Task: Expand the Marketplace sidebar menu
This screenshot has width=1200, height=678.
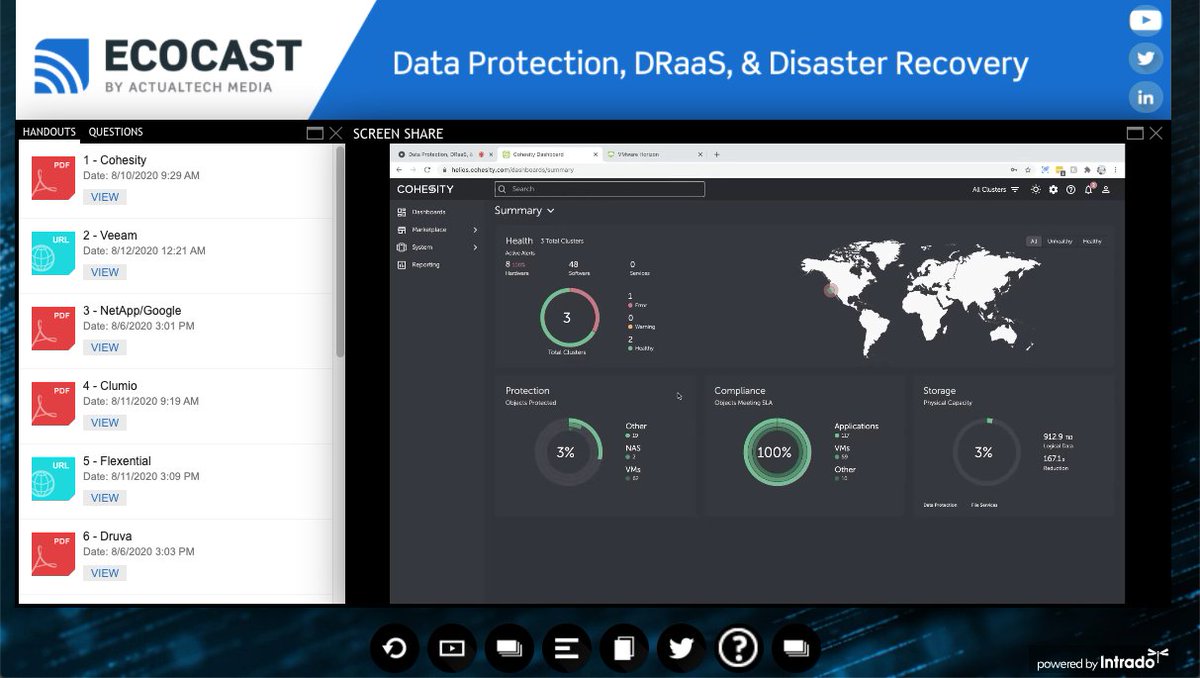Action: pyautogui.click(x=438, y=230)
